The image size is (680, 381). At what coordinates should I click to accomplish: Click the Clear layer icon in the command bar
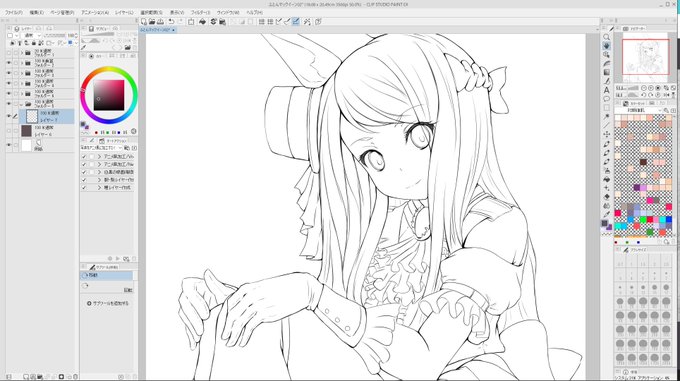coord(191,21)
